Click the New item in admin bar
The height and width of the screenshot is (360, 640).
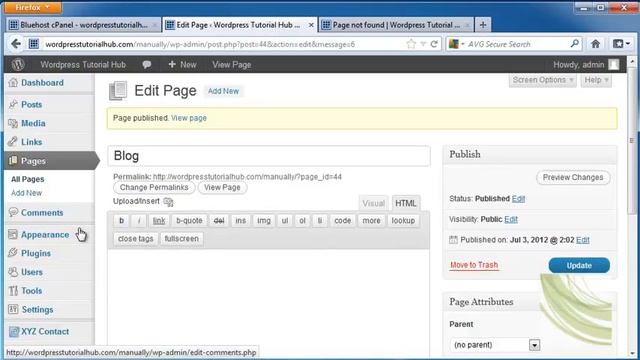click(x=182, y=64)
